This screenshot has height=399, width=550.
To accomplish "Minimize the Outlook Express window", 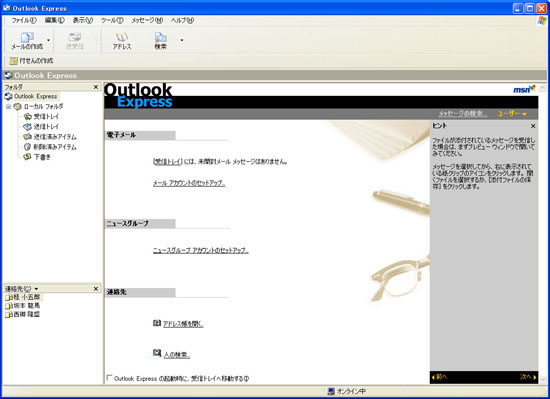I will (518, 8).
